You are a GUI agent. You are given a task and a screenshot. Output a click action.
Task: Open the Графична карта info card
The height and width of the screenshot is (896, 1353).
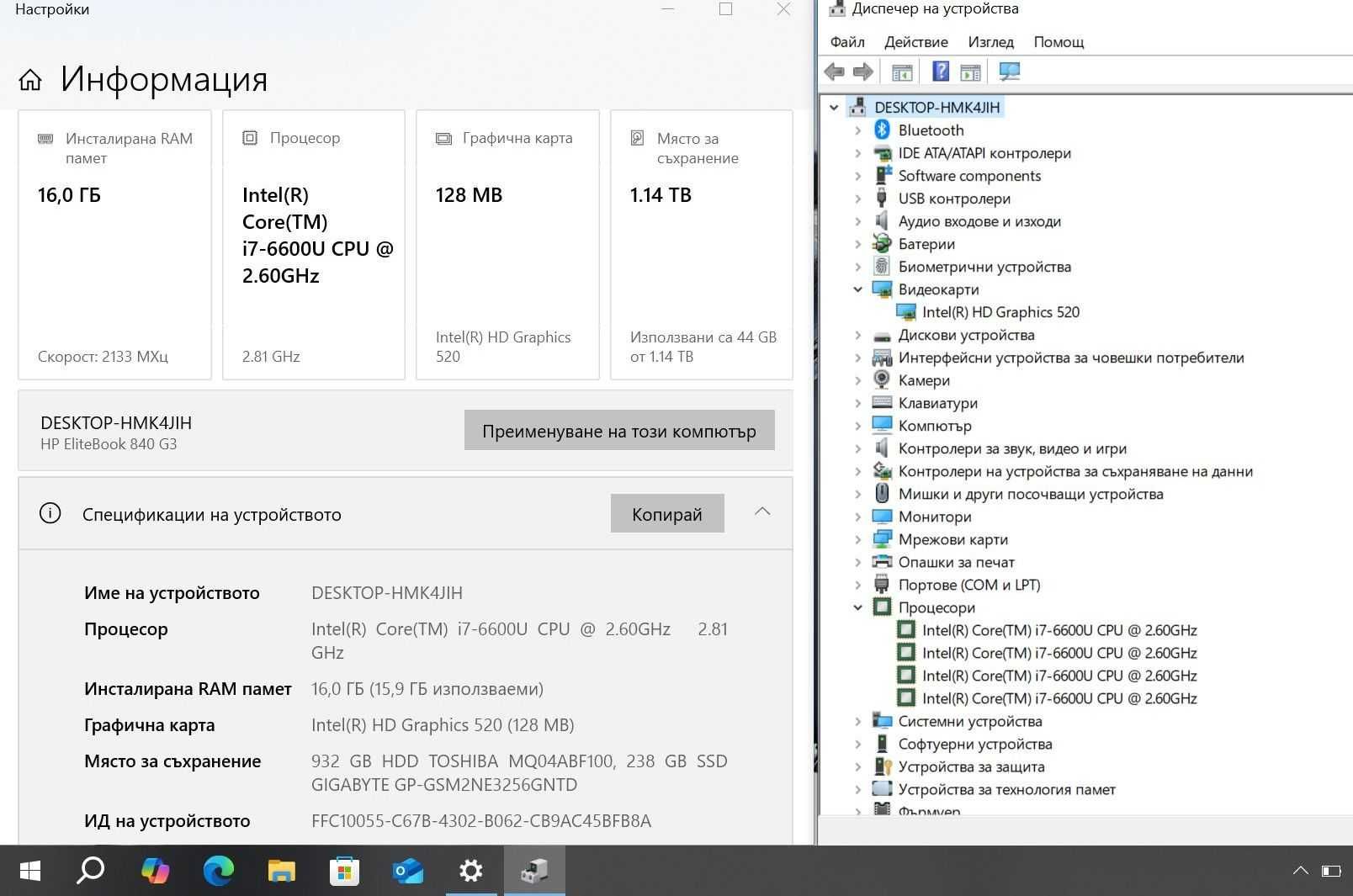507,245
